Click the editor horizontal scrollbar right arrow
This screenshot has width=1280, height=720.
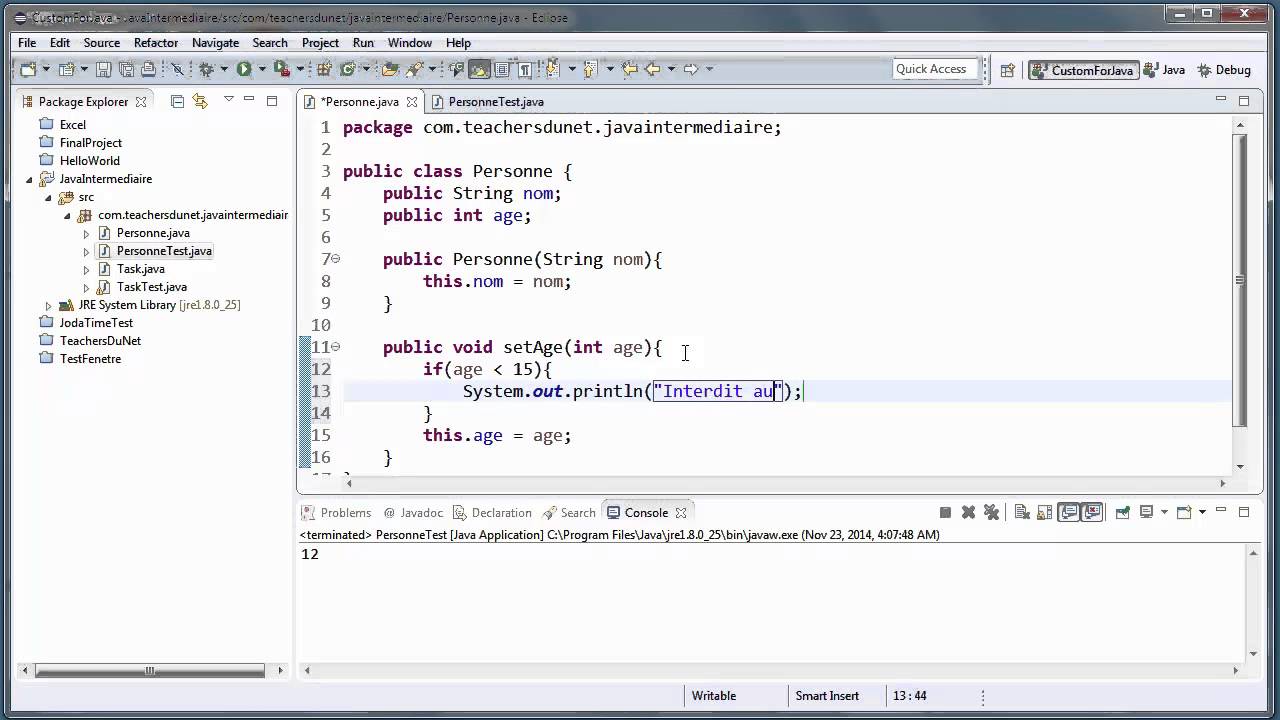(x=1222, y=484)
